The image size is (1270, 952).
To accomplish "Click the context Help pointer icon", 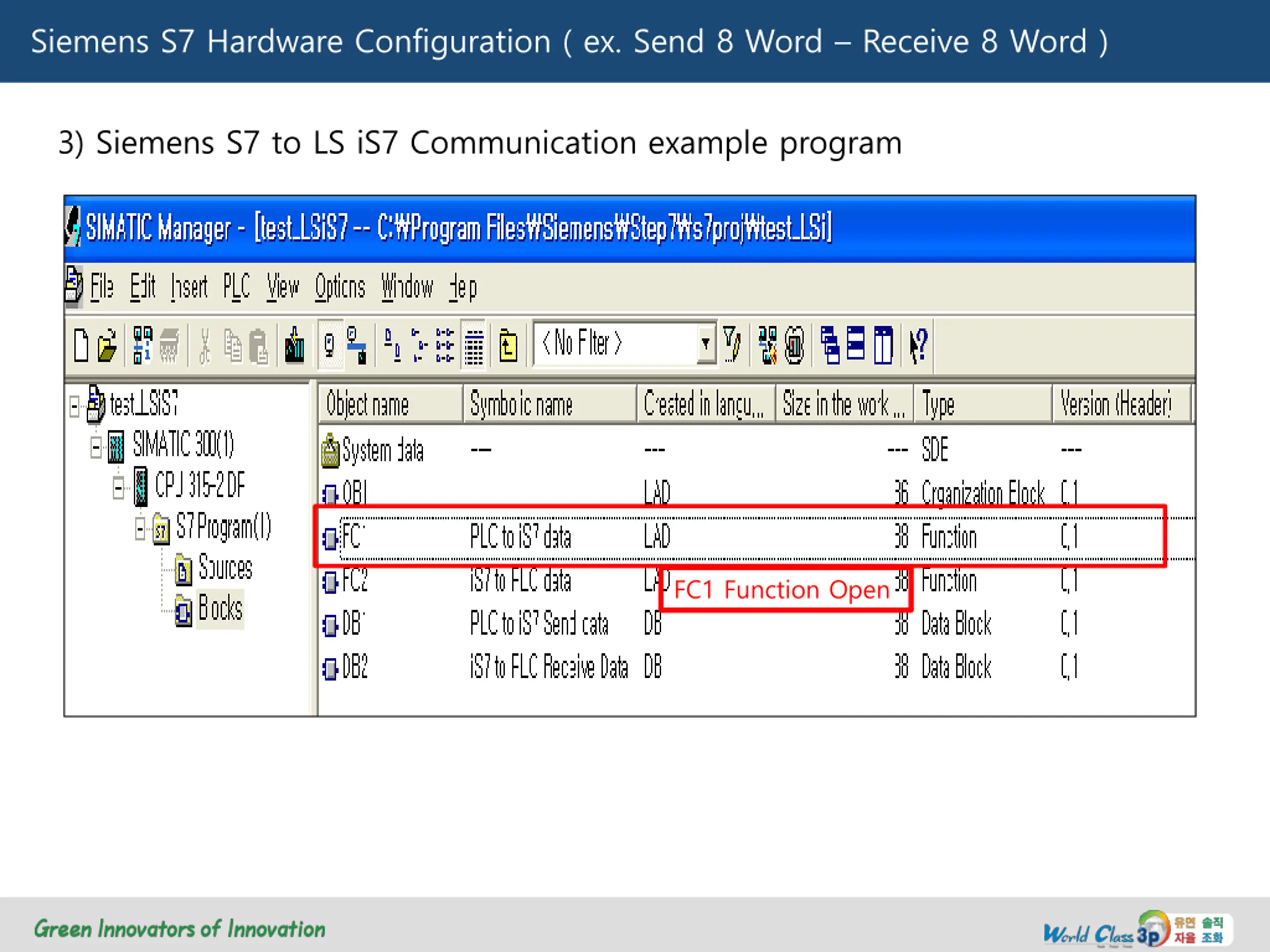I will (919, 345).
